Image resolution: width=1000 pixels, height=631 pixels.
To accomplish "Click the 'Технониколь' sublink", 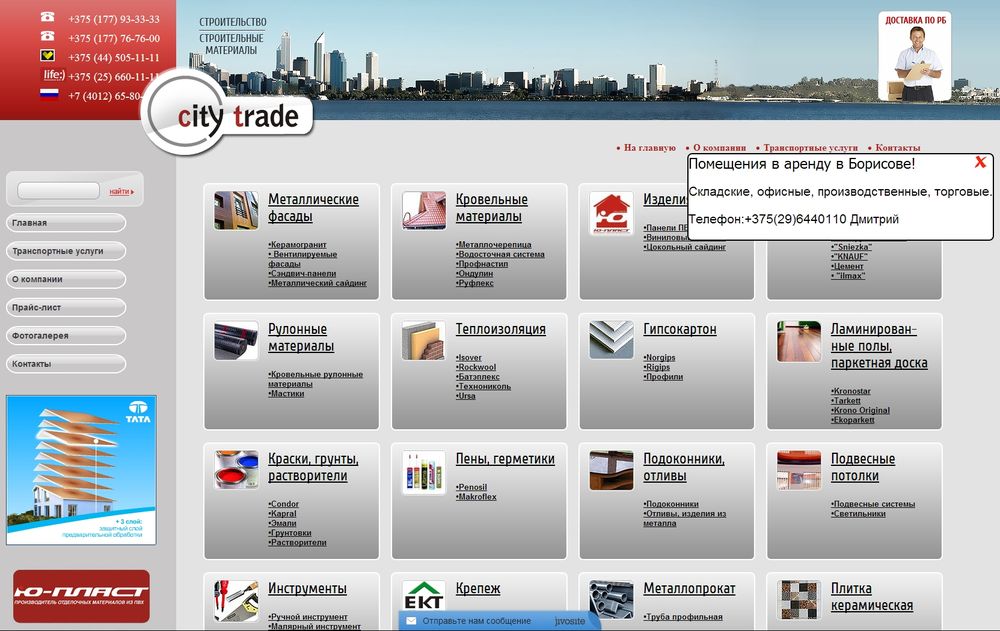I will pyautogui.click(x=483, y=386).
